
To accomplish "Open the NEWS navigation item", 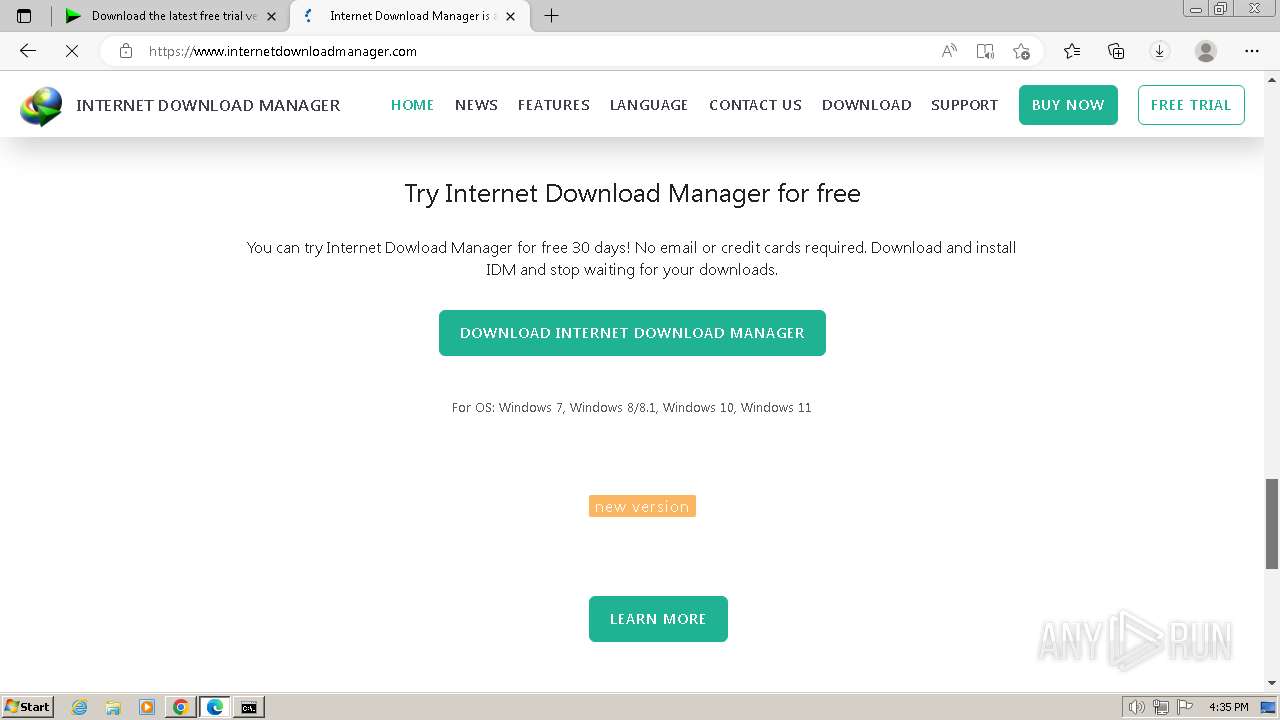I will pyautogui.click(x=476, y=105).
